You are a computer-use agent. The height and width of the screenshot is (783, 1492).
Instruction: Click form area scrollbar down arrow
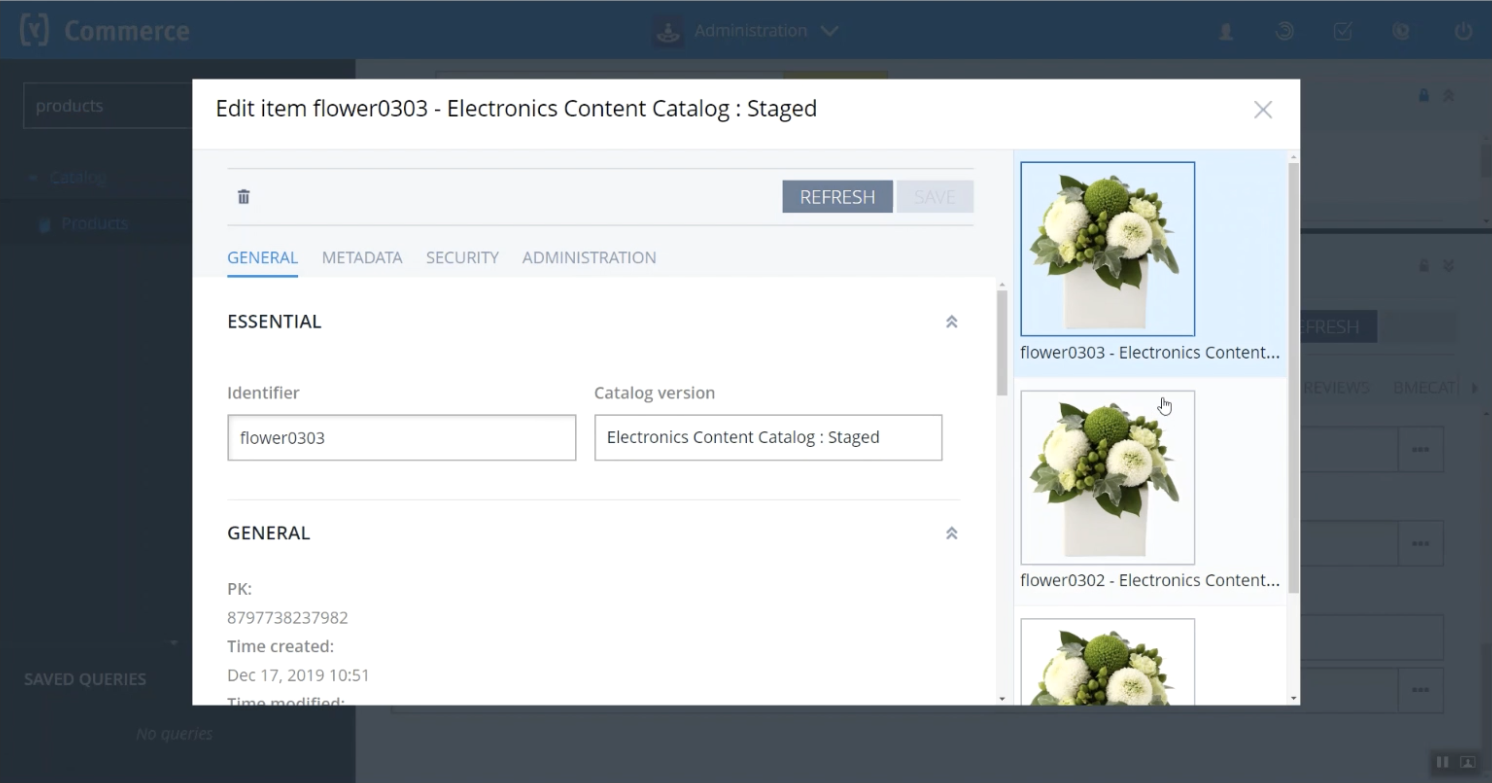[1002, 698]
